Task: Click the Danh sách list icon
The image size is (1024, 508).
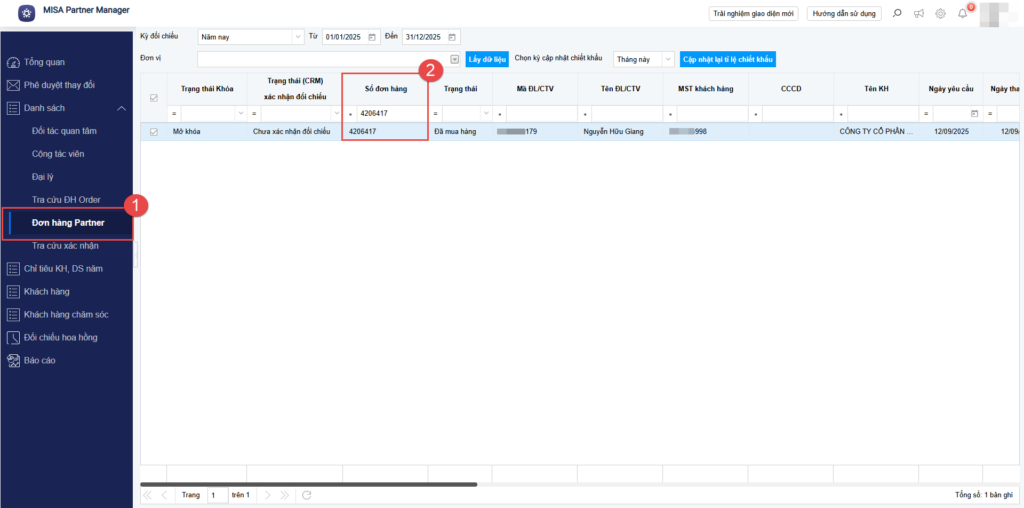Action: (x=13, y=108)
